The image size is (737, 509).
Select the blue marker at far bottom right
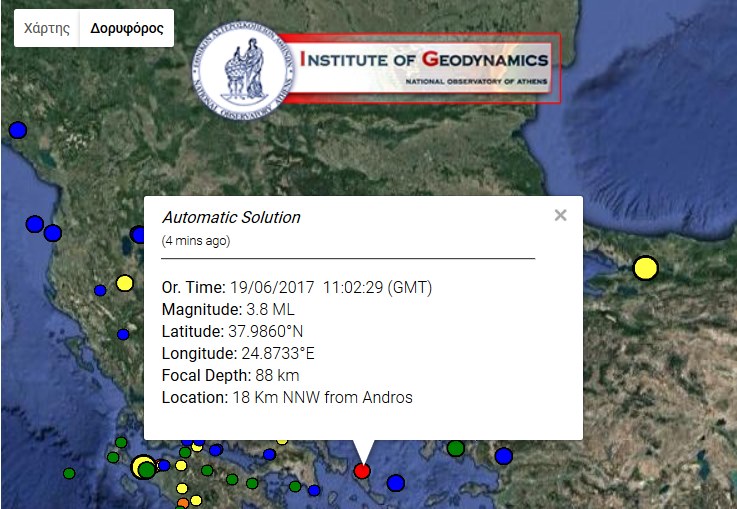503,456
